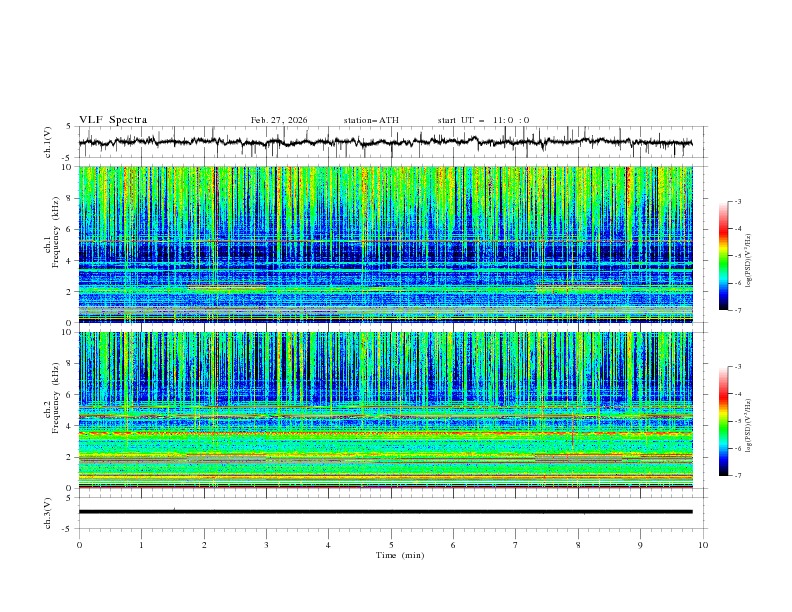
Task: Click the '7' tick on the time axis
Action: [516, 545]
